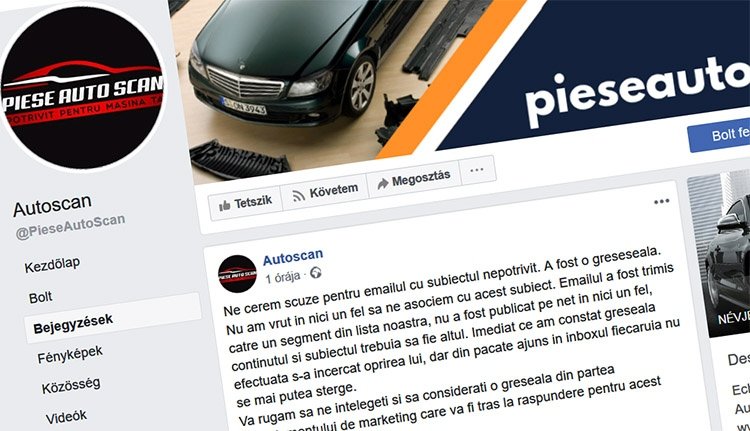
Task: Open the Autoscan author name link
Action: click(x=293, y=257)
